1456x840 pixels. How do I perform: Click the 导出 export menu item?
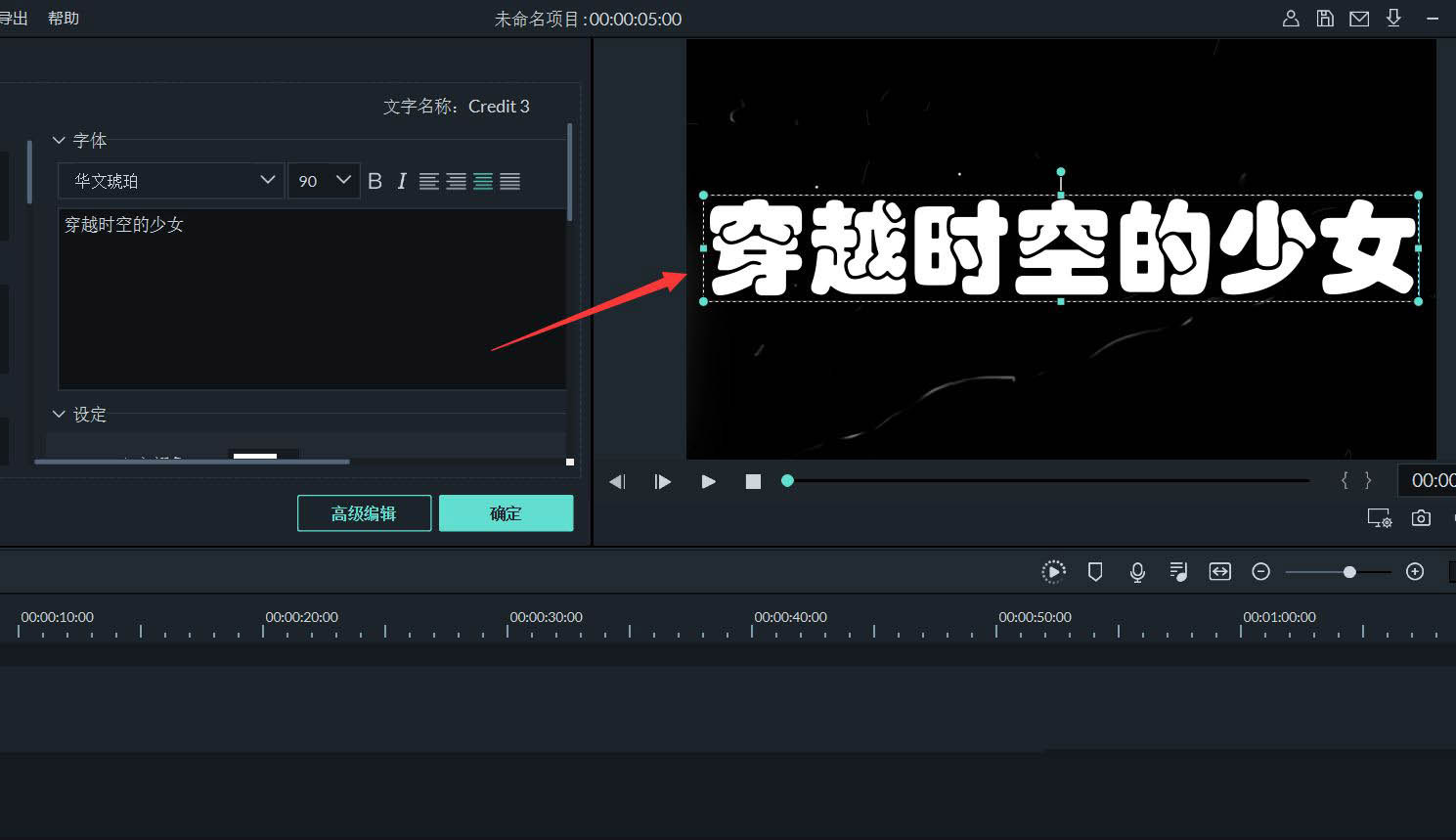point(12,18)
